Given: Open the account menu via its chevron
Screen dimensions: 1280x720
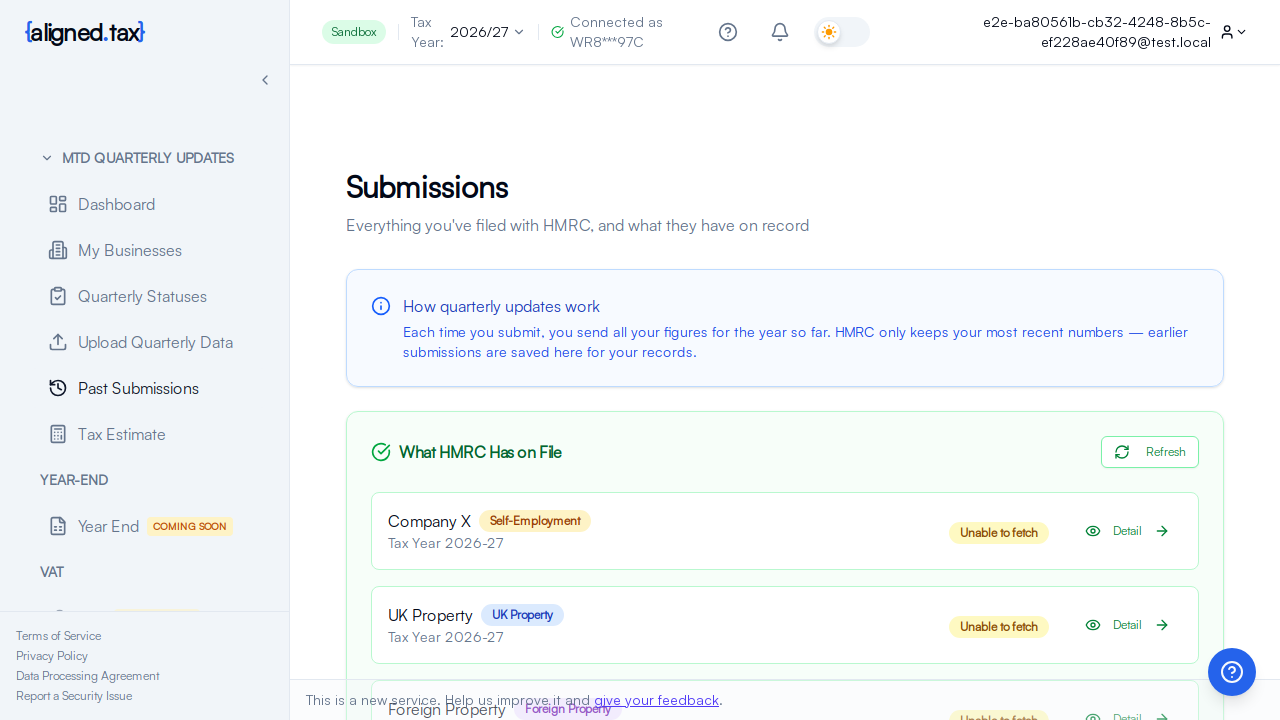Looking at the screenshot, I should 1241,32.
